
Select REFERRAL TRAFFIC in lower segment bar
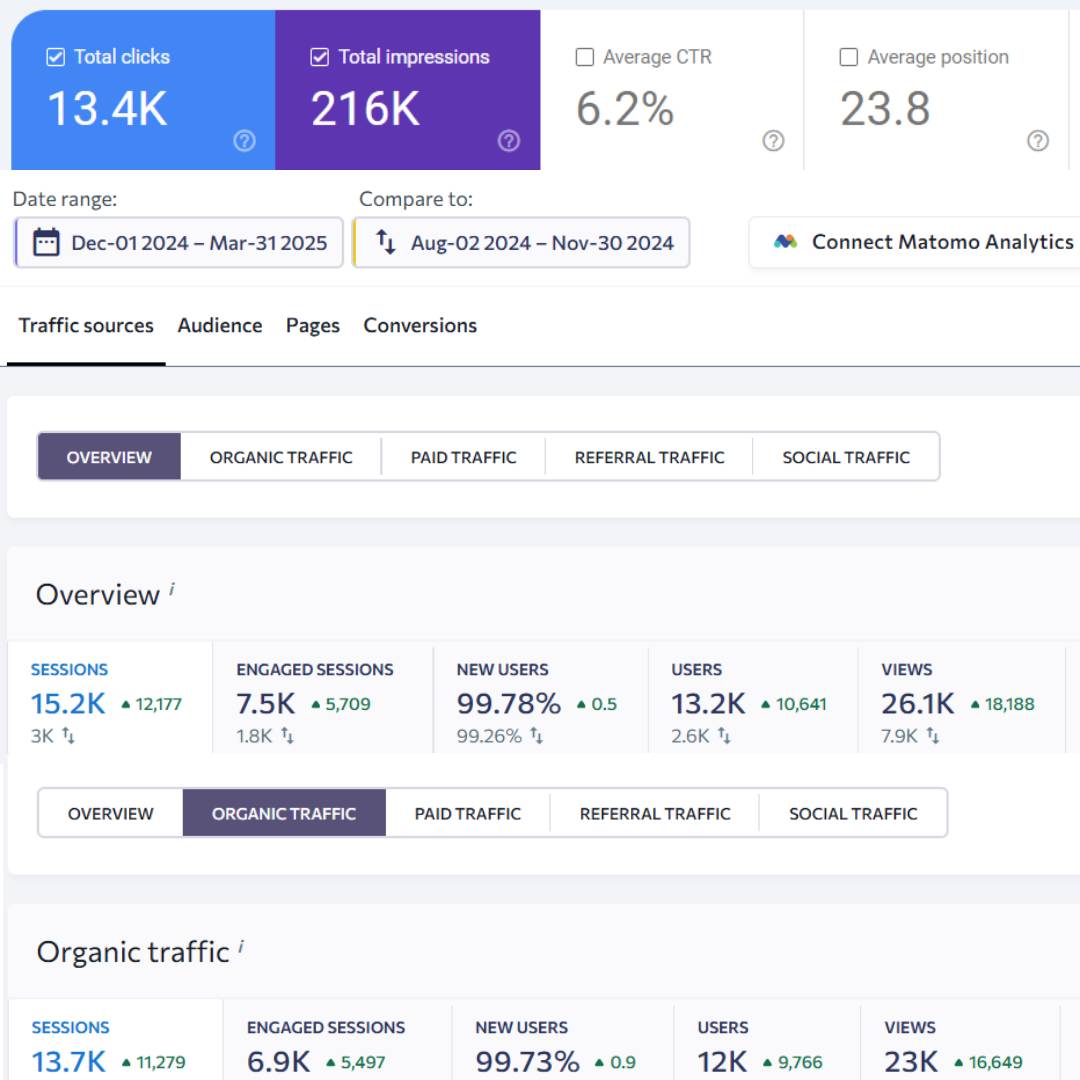tap(655, 813)
